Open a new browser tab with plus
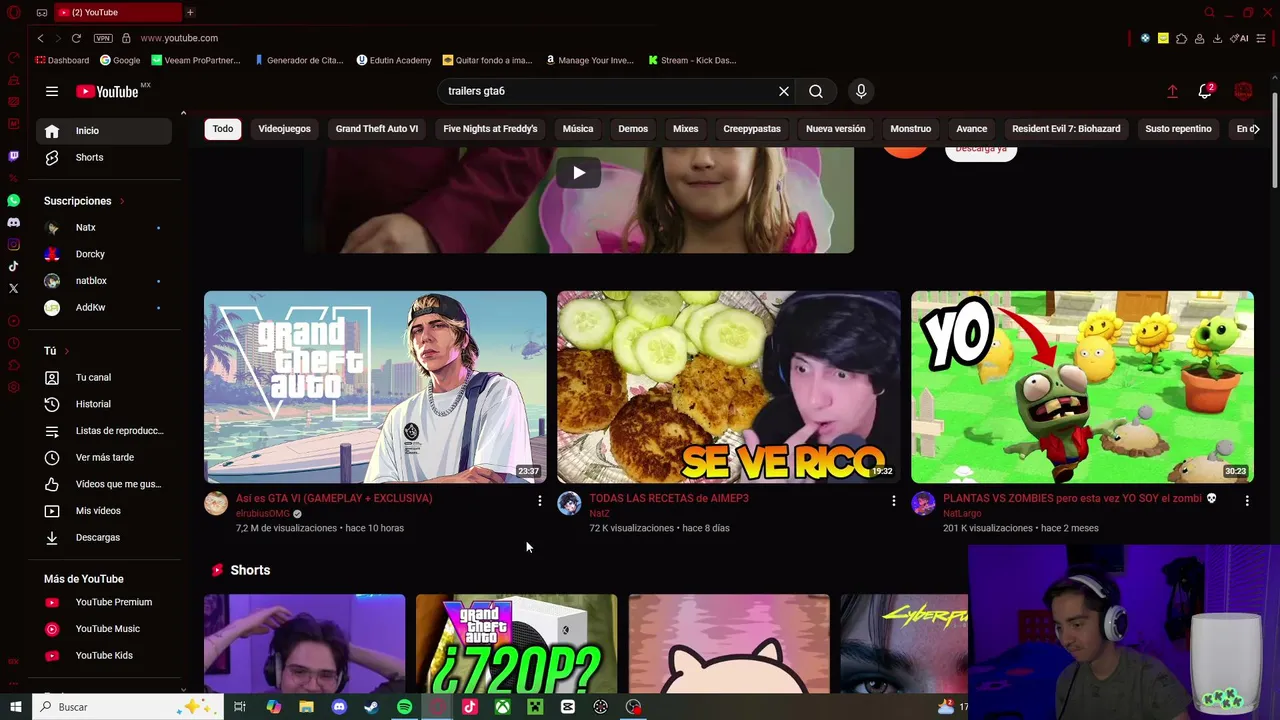Screen dimensions: 1280x720 pos(190,12)
